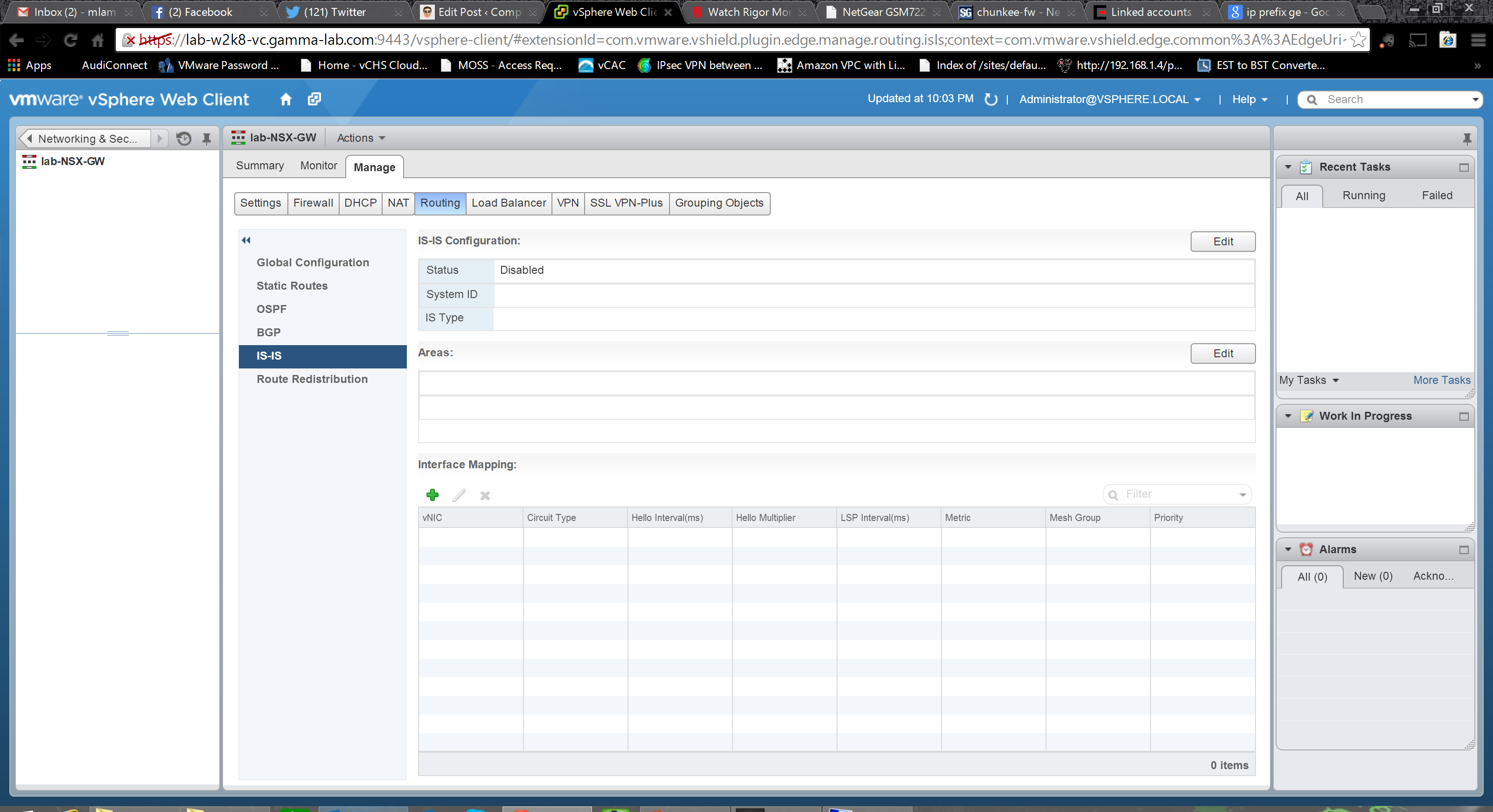Open the My Tasks dropdown
1493x812 pixels.
coord(1309,380)
